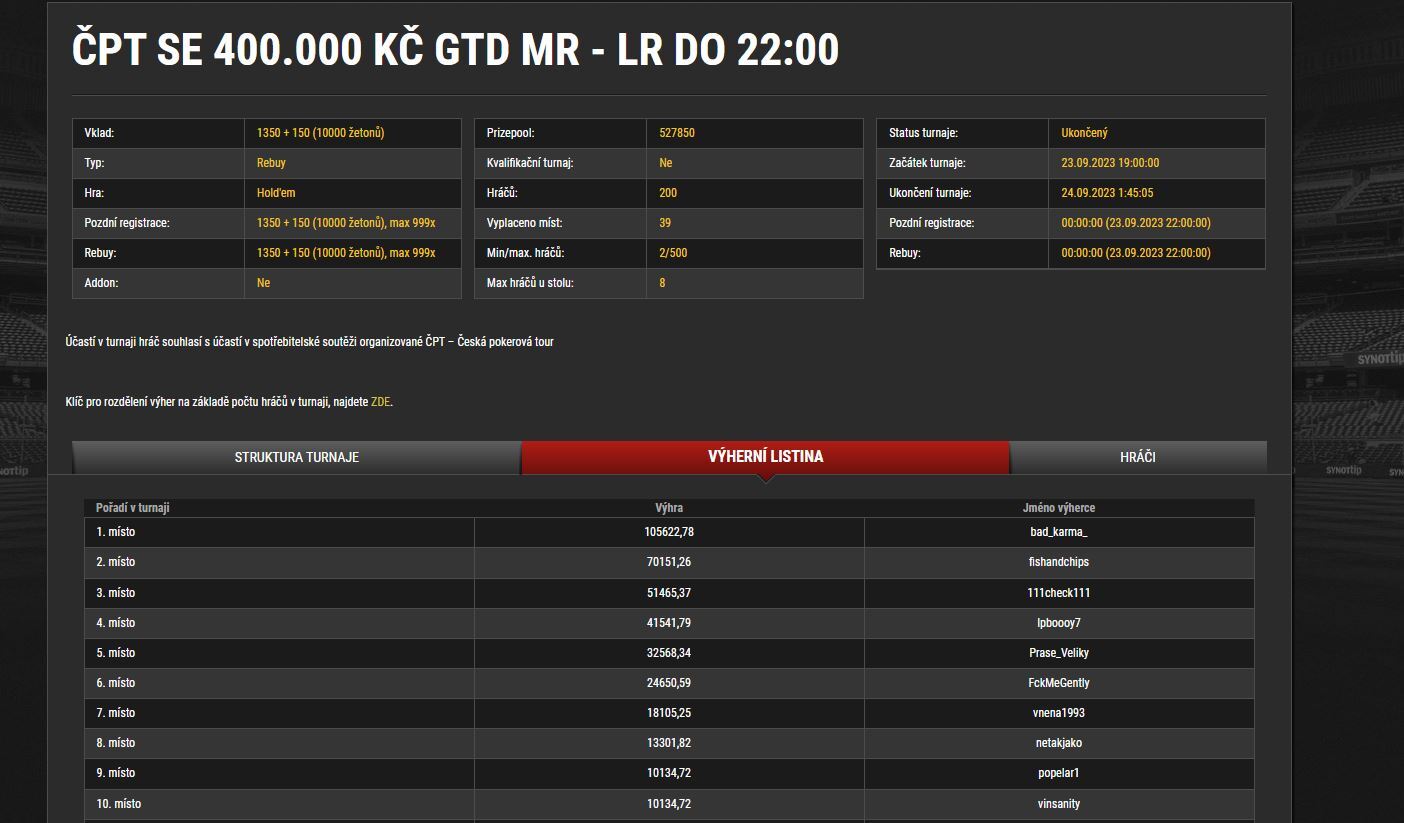Click start time 23.09.2023 19:00:00

coord(1110,163)
